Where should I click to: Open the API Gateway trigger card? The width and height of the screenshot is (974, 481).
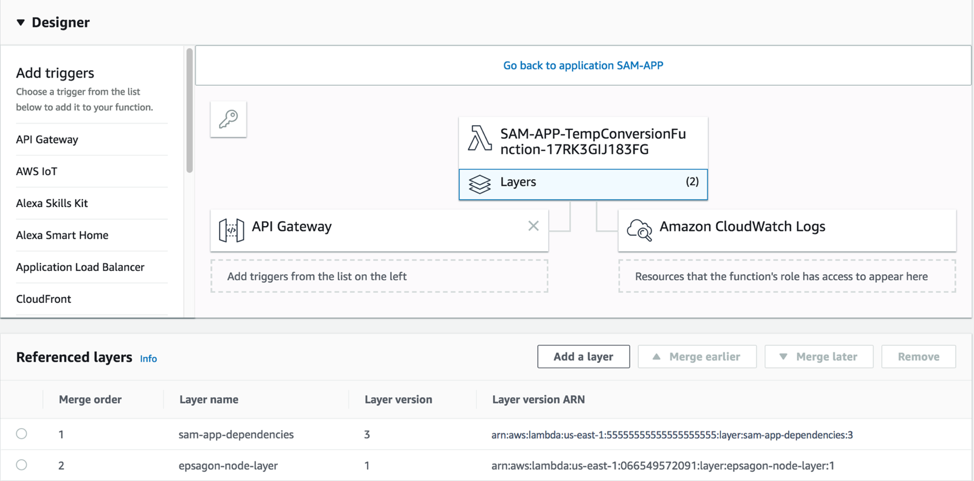(x=380, y=230)
